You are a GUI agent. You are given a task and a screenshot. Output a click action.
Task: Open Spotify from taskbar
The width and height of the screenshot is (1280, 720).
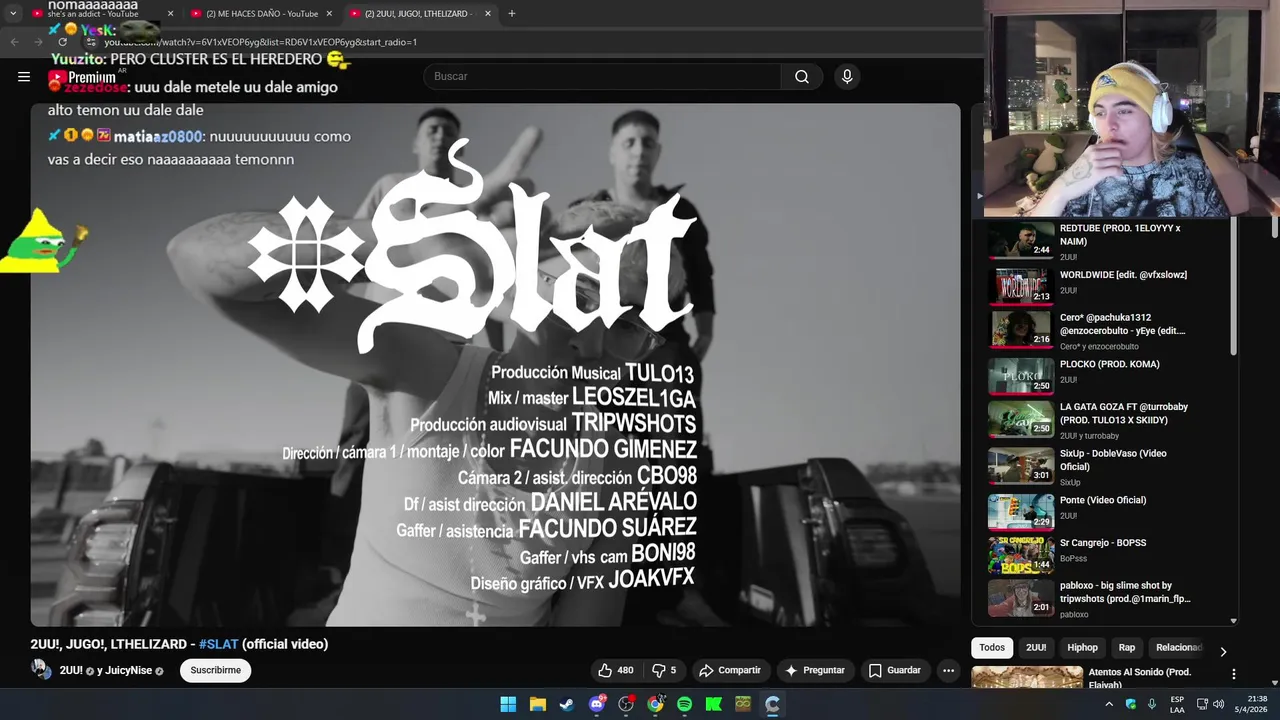(x=684, y=704)
